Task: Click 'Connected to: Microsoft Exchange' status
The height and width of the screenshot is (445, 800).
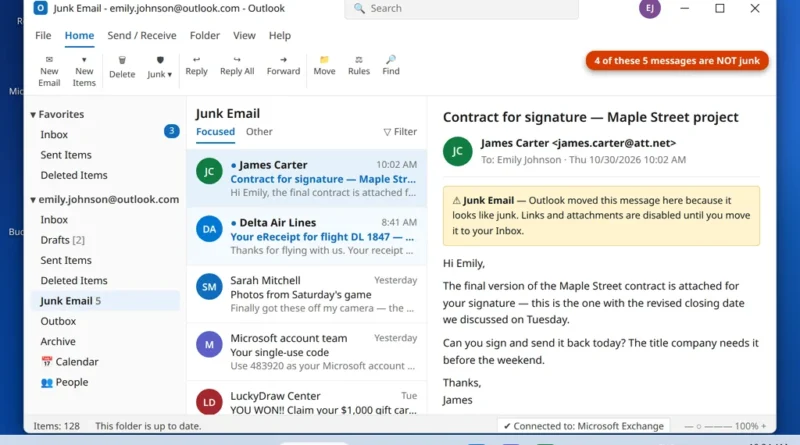Action: [x=583, y=426]
